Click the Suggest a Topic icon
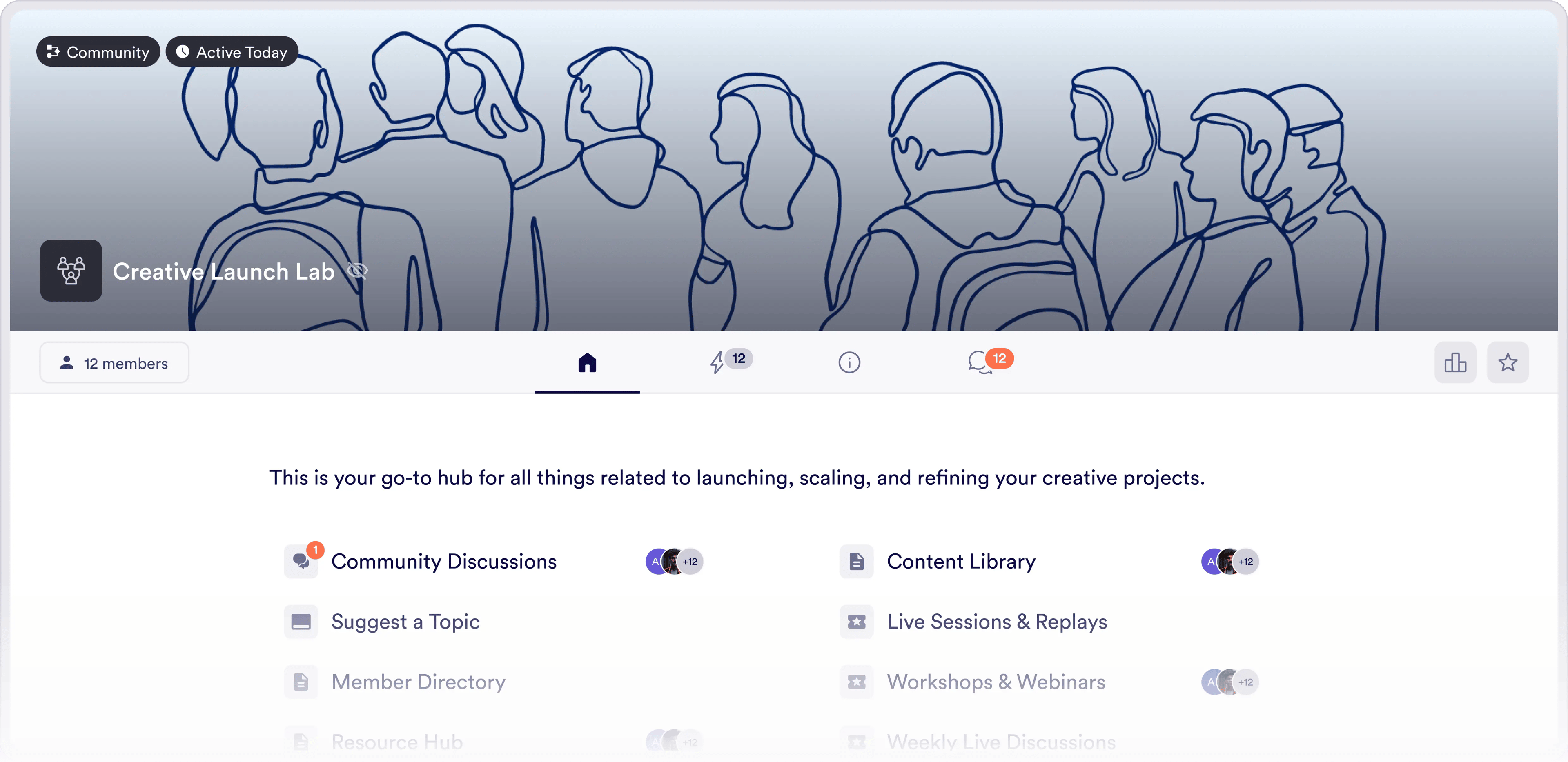Image resolution: width=1568 pixels, height=762 pixels. (x=301, y=622)
